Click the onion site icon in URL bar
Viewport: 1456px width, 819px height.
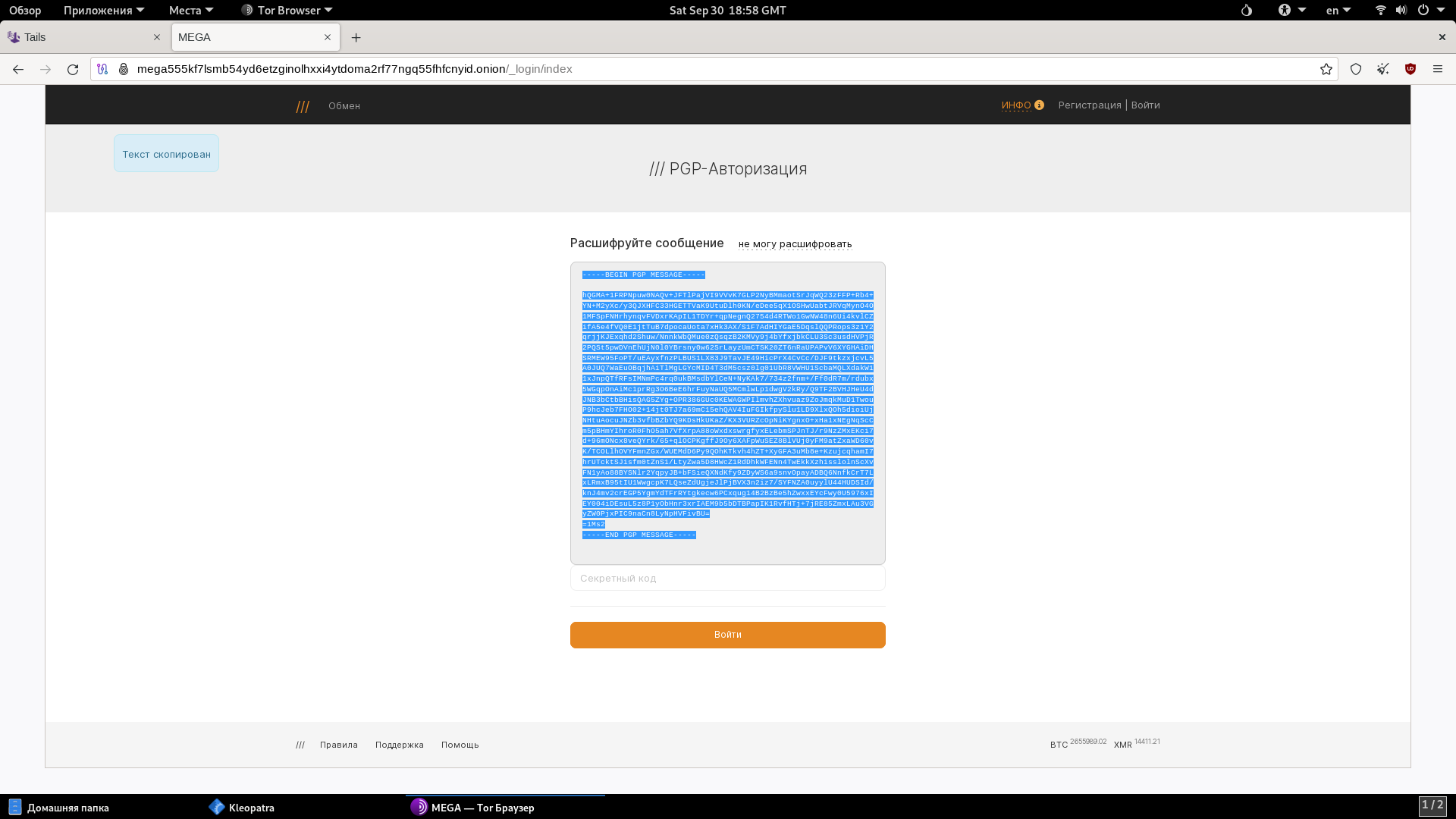tap(124, 69)
